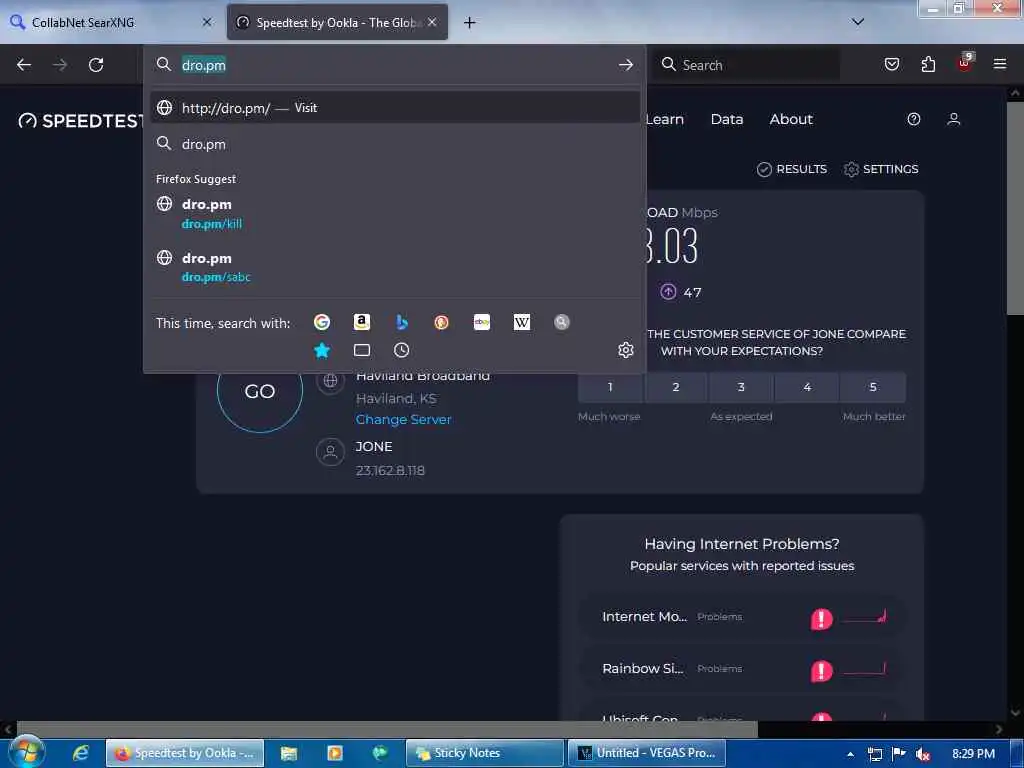Show hidden tray icons arrow
This screenshot has width=1024, height=768.
(x=850, y=754)
